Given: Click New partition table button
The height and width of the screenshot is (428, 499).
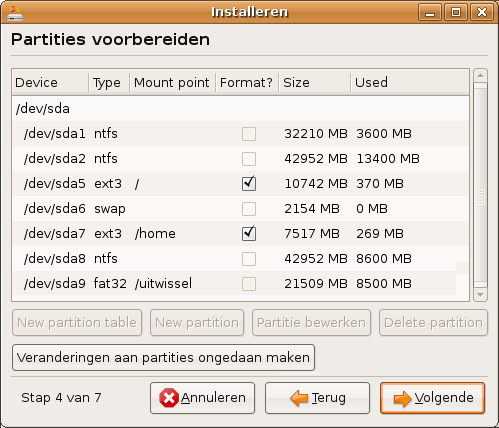Looking at the screenshot, I should [x=77, y=323].
